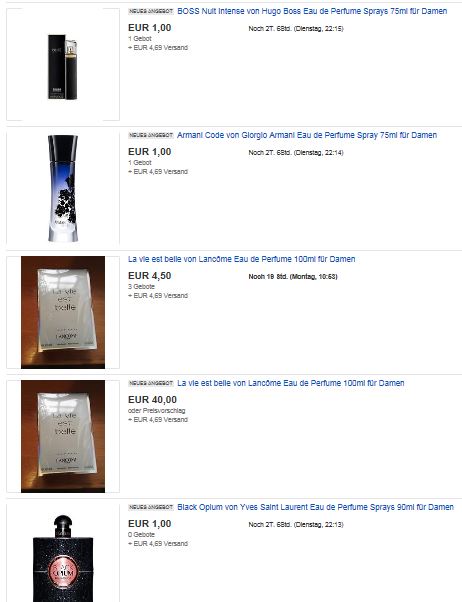
Task: Select the La vie est belle photo with 3 Gebote
Action: coord(63,312)
